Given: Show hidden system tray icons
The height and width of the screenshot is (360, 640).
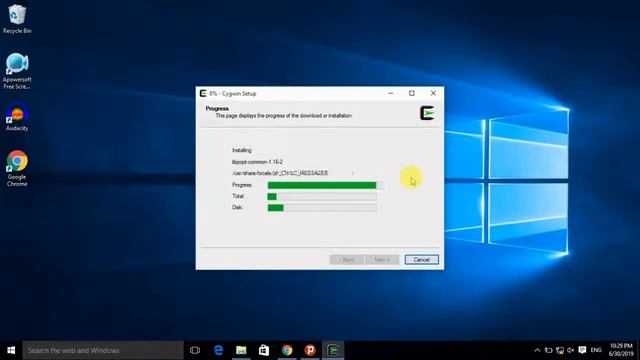Looking at the screenshot, I should click(537, 350).
